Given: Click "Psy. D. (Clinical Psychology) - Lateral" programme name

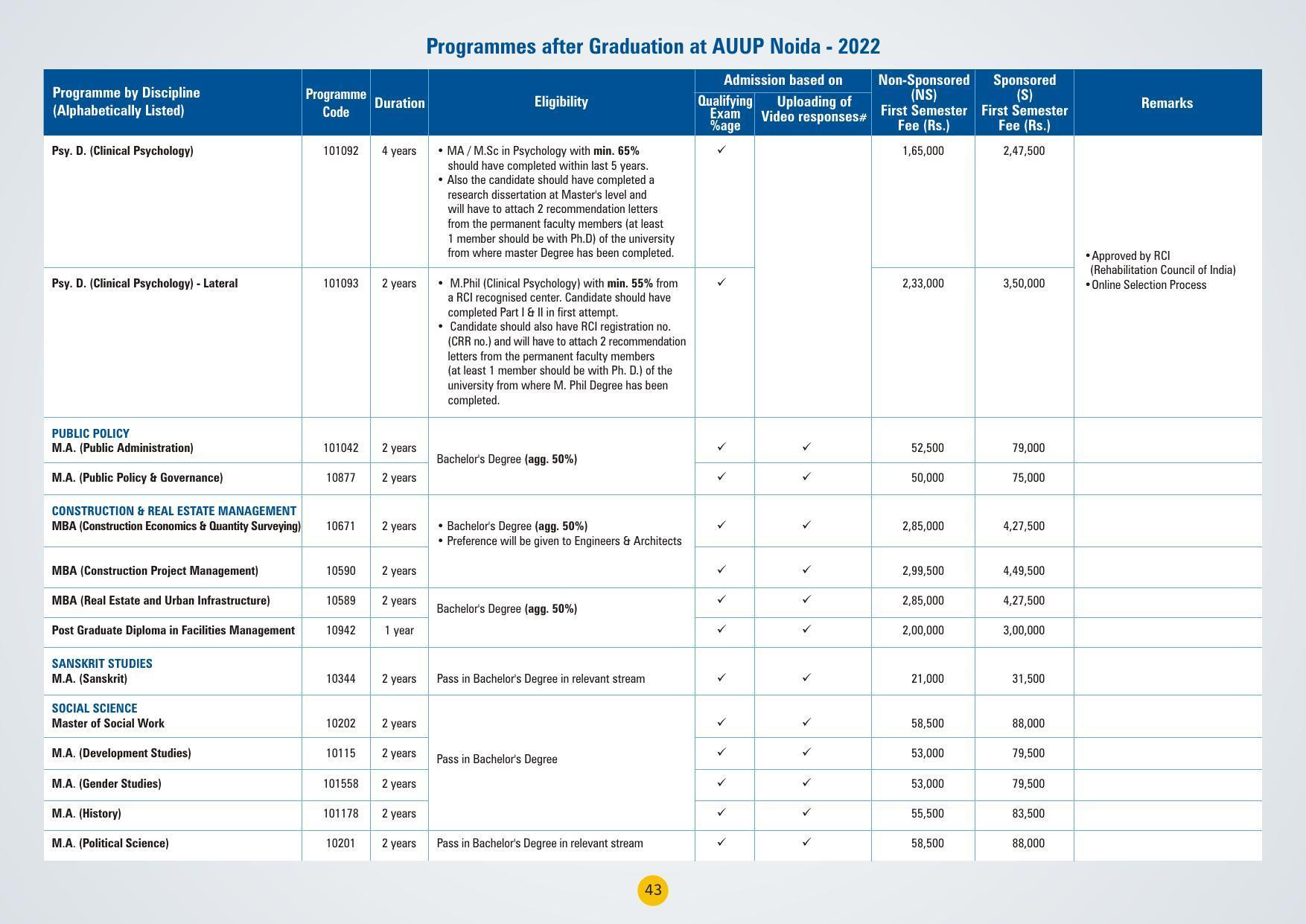Looking at the screenshot, I should pyautogui.click(x=144, y=283).
